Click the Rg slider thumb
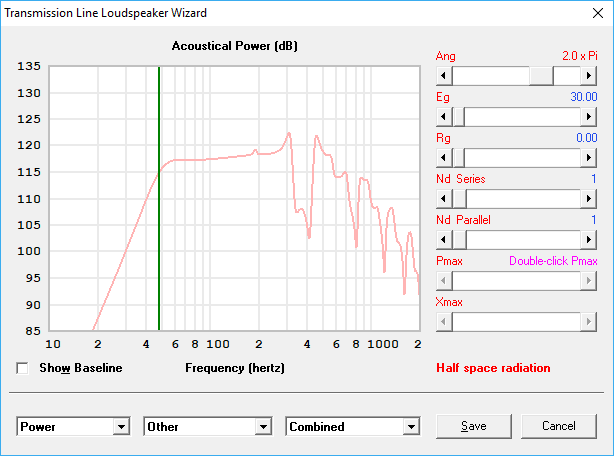Screen dimensions: 614x456 click(459, 158)
